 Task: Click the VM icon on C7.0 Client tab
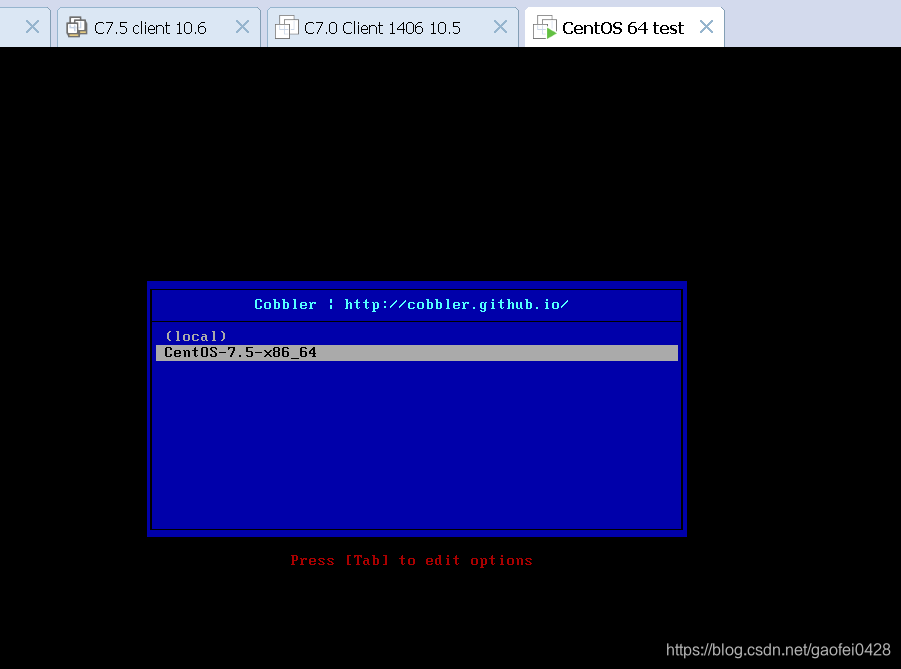tap(286, 27)
